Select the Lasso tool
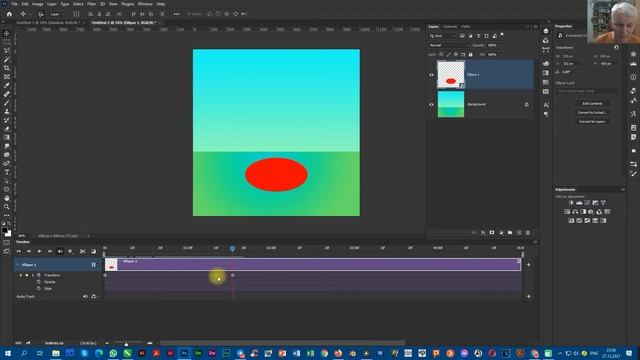Screen dimensions: 640x360 tap(7, 51)
